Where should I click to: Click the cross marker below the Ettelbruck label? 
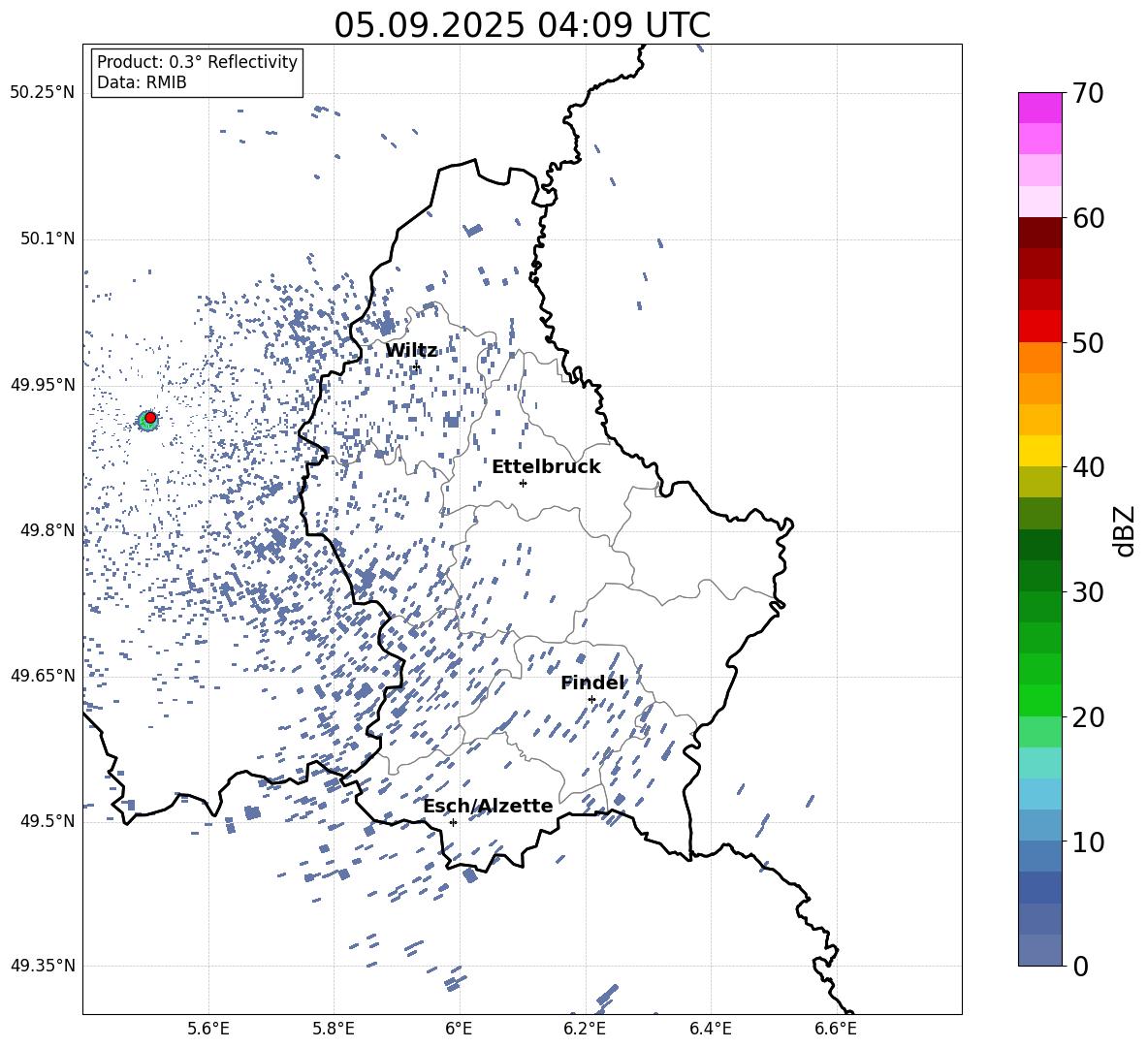523,483
